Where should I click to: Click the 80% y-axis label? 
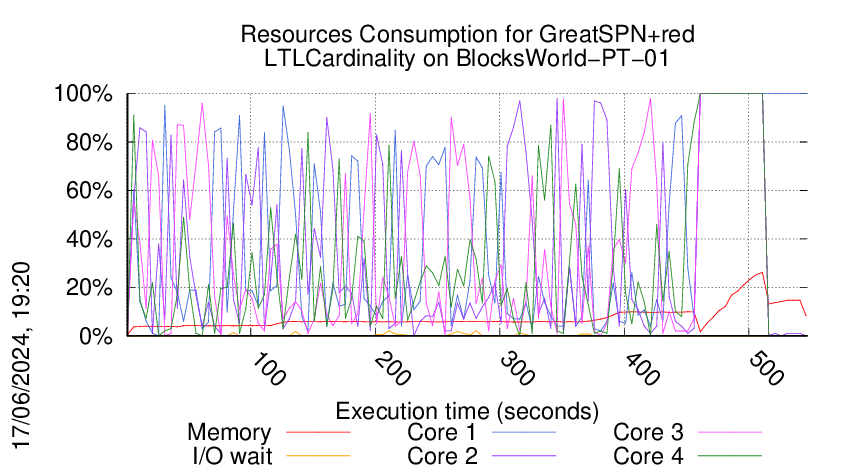click(x=89, y=143)
